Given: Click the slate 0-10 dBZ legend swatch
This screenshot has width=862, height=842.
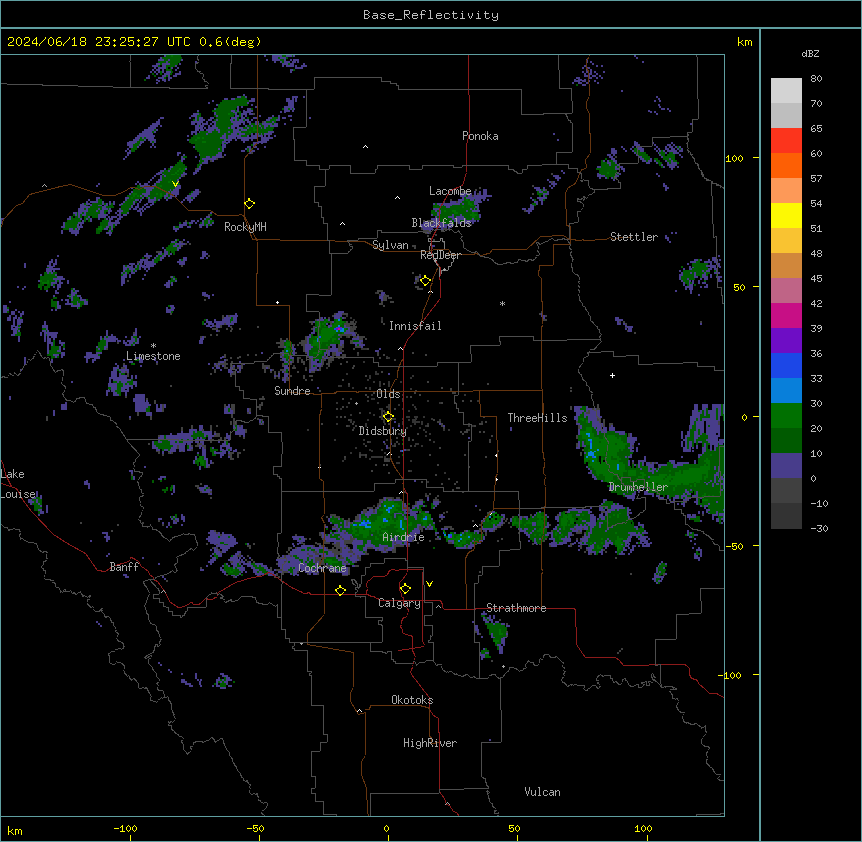Looking at the screenshot, I should (x=786, y=466).
